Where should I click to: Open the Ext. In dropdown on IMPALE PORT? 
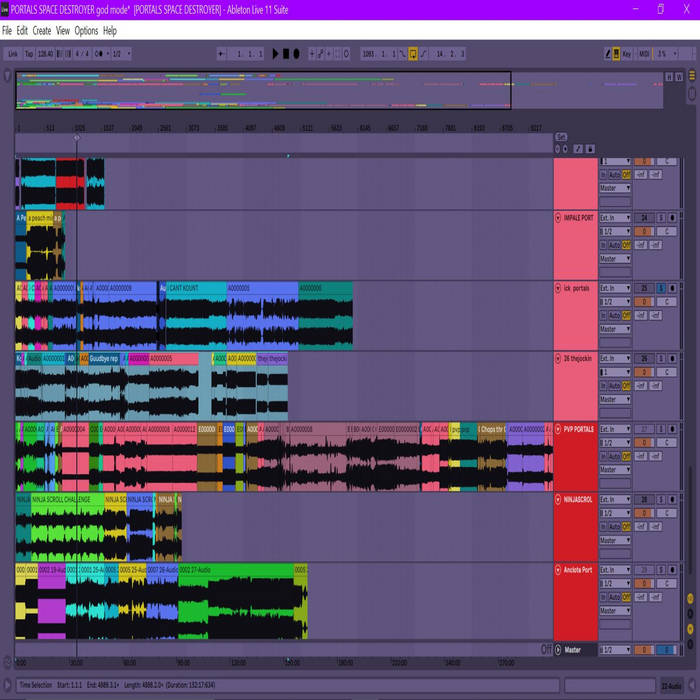click(x=614, y=217)
